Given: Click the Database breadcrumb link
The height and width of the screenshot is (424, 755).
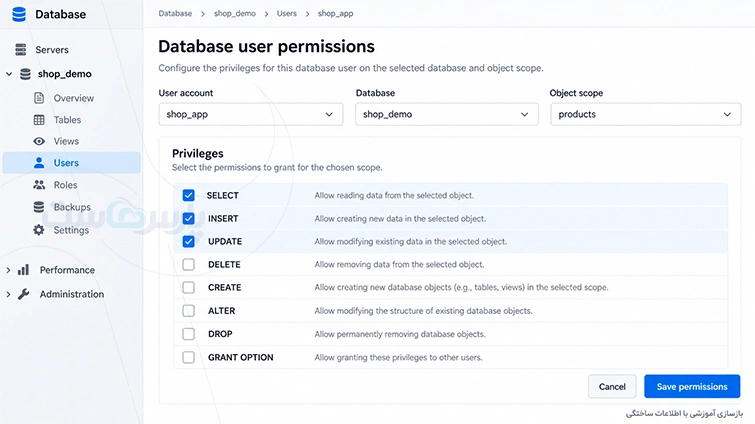Looking at the screenshot, I should [x=175, y=13].
